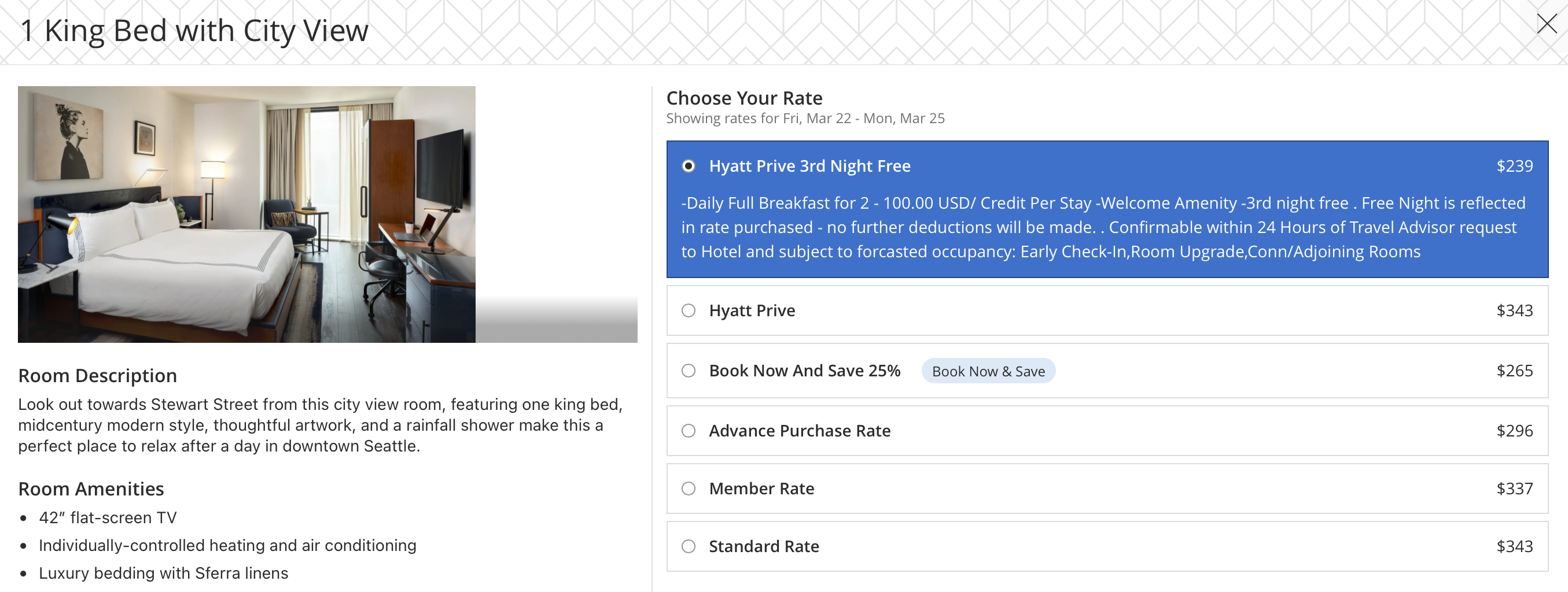The width and height of the screenshot is (1568, 592).
Task: Select the Hyatt Prive 3rd Night Free radio button
Action: tap(689, 166)
